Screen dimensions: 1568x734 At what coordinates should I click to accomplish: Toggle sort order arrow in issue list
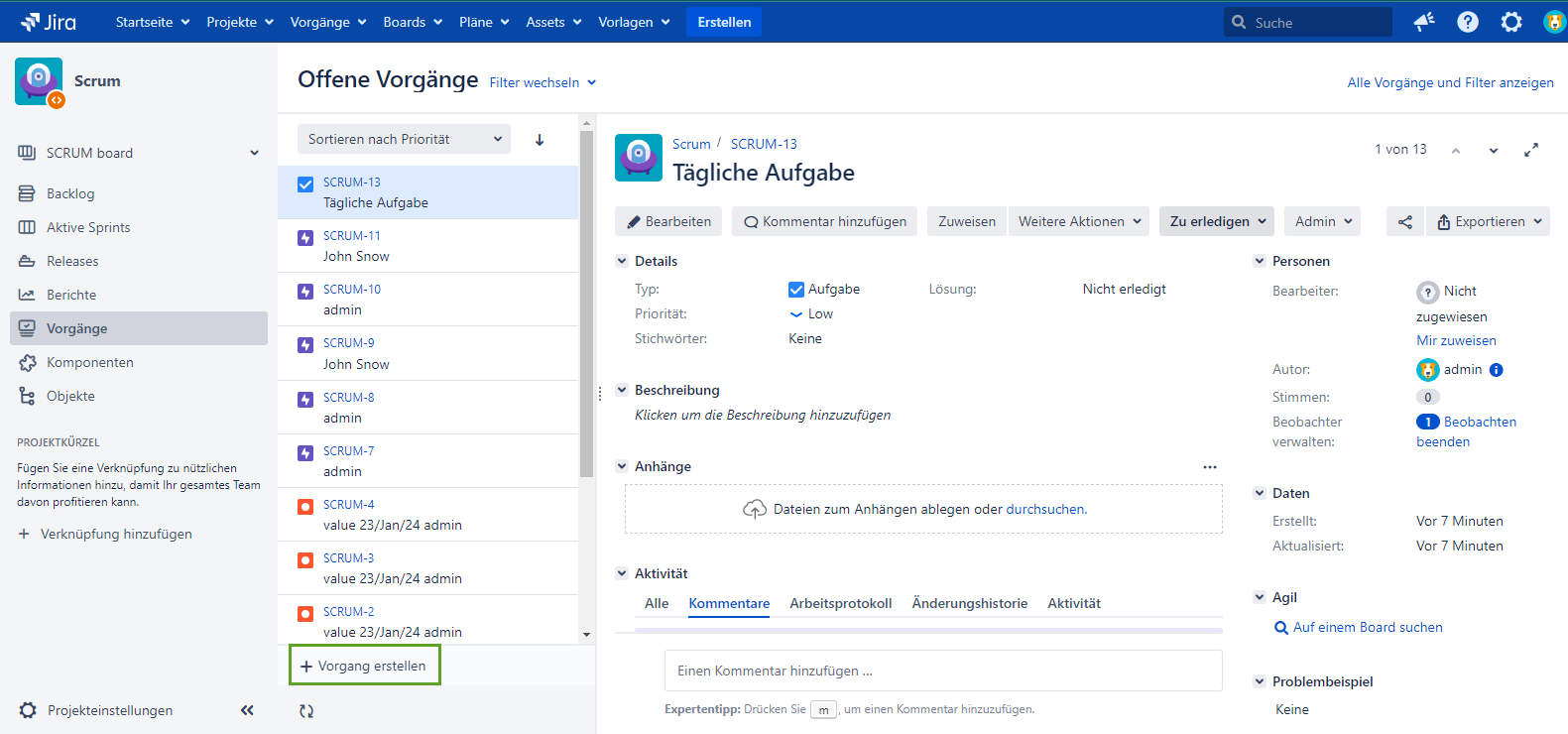point(540,140)
